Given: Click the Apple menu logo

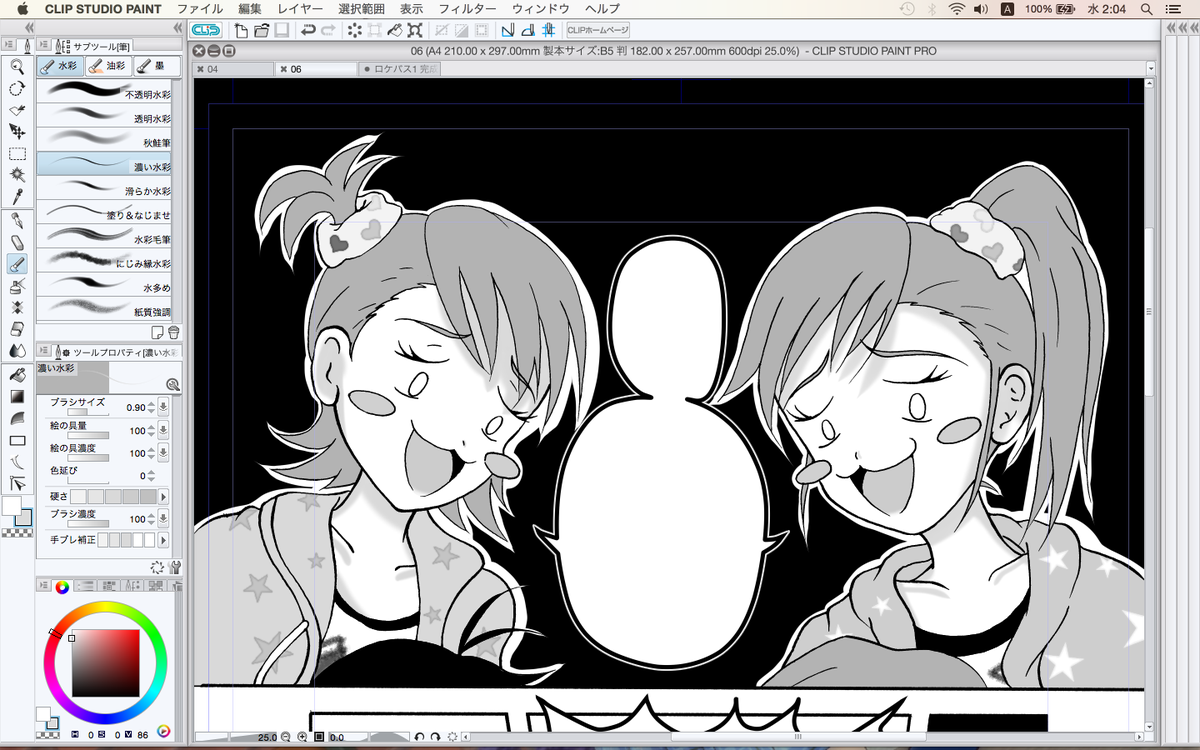Looking at the screenshot, I should (x=22, y=9).
